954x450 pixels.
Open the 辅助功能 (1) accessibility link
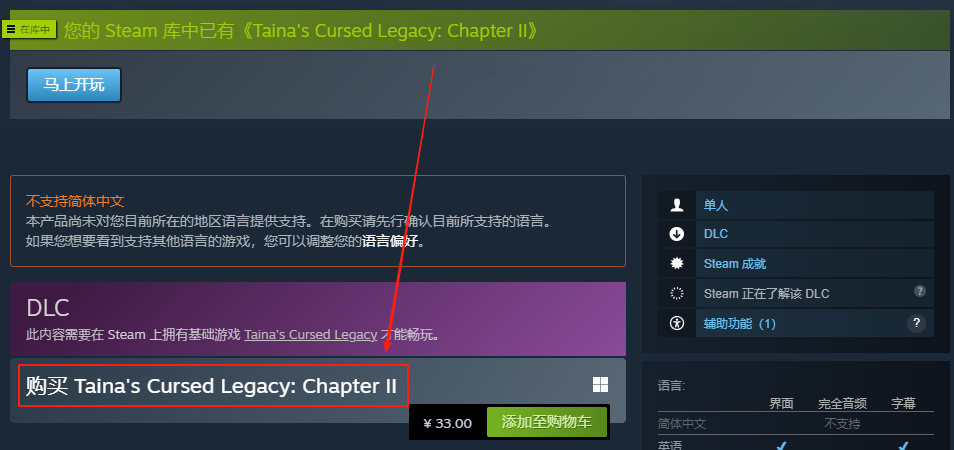pos(739,324)
